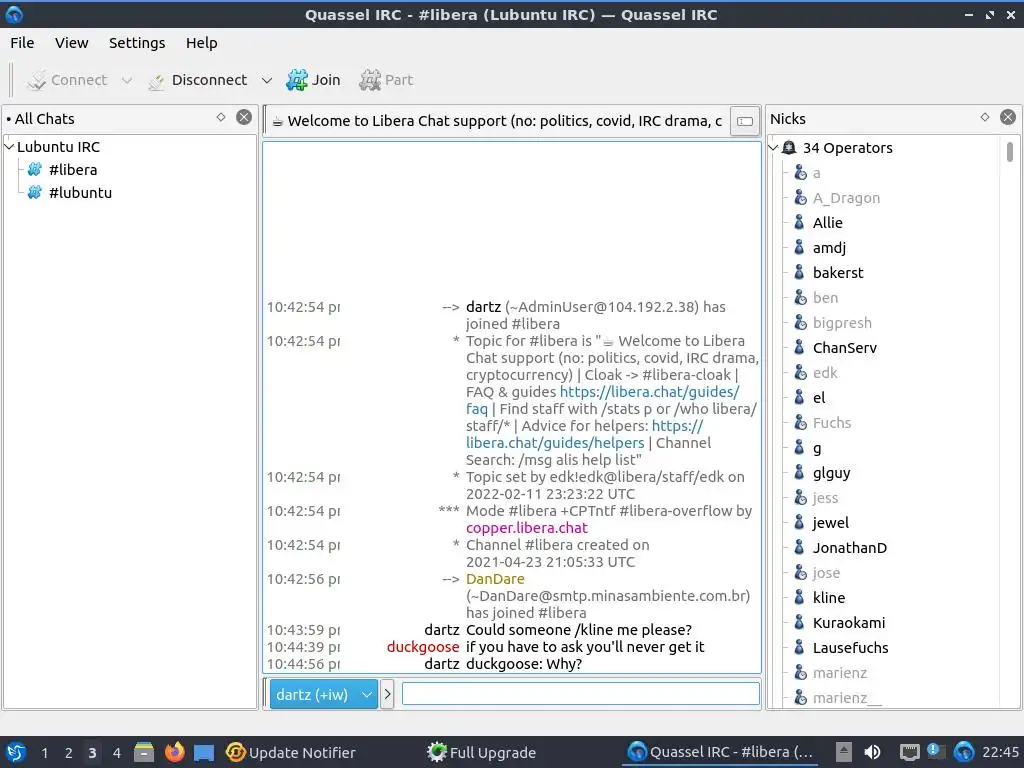Click the user icon beside glguy
Image resolution: width=1024 pixels, height=768 pixels.
[799, 472]
